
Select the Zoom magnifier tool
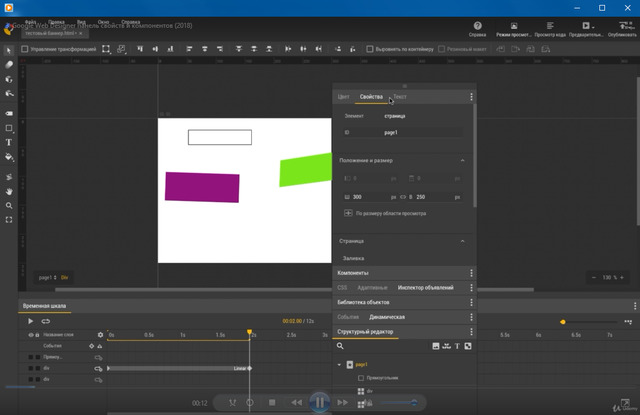(x=9, y=206)
